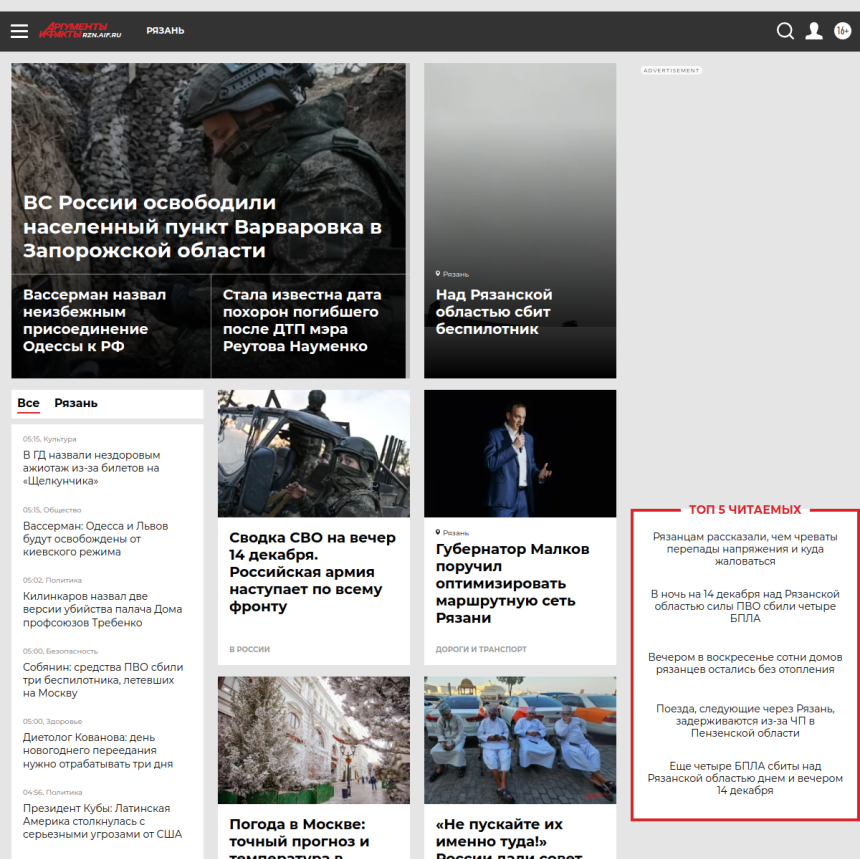Open the hamburger menu icon

point(19,31)
